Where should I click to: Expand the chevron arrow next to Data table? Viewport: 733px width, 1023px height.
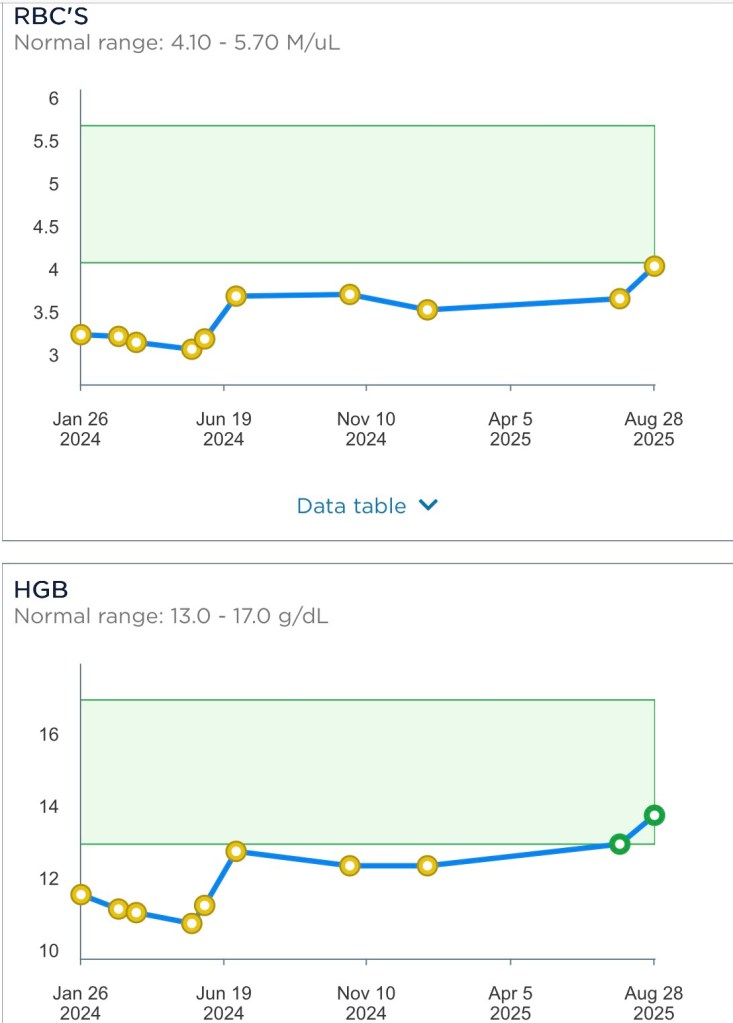click(428, 506)
